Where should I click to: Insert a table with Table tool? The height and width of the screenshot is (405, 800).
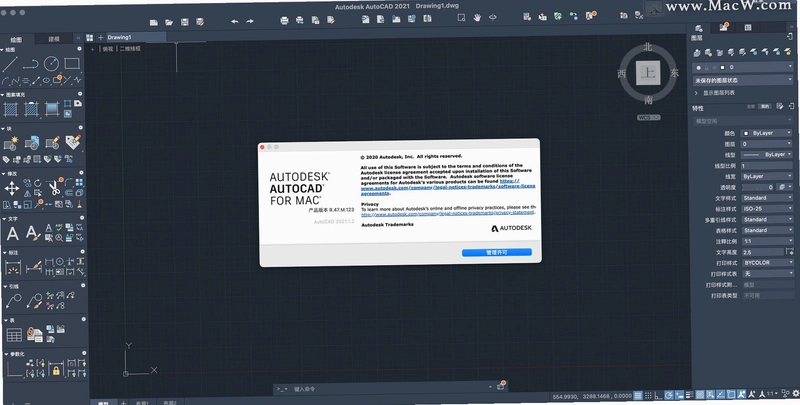click(14, 335)
